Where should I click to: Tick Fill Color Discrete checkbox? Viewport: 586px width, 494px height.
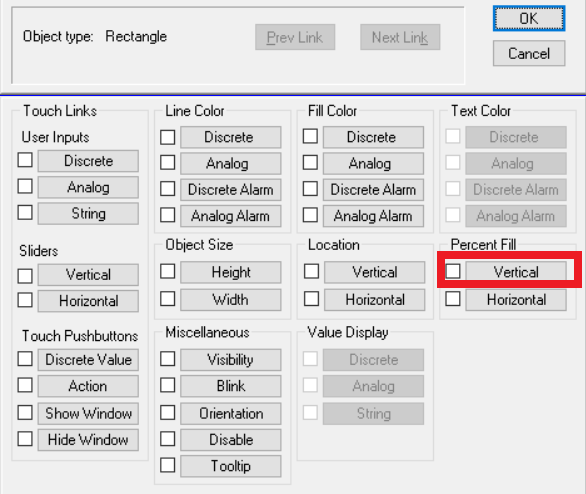[310, 136]
